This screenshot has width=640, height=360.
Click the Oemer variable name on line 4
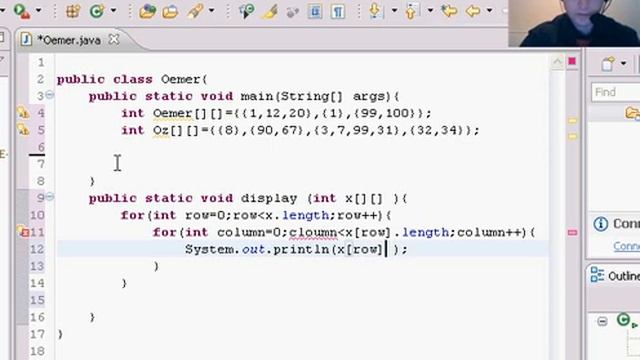pos(173,113)
